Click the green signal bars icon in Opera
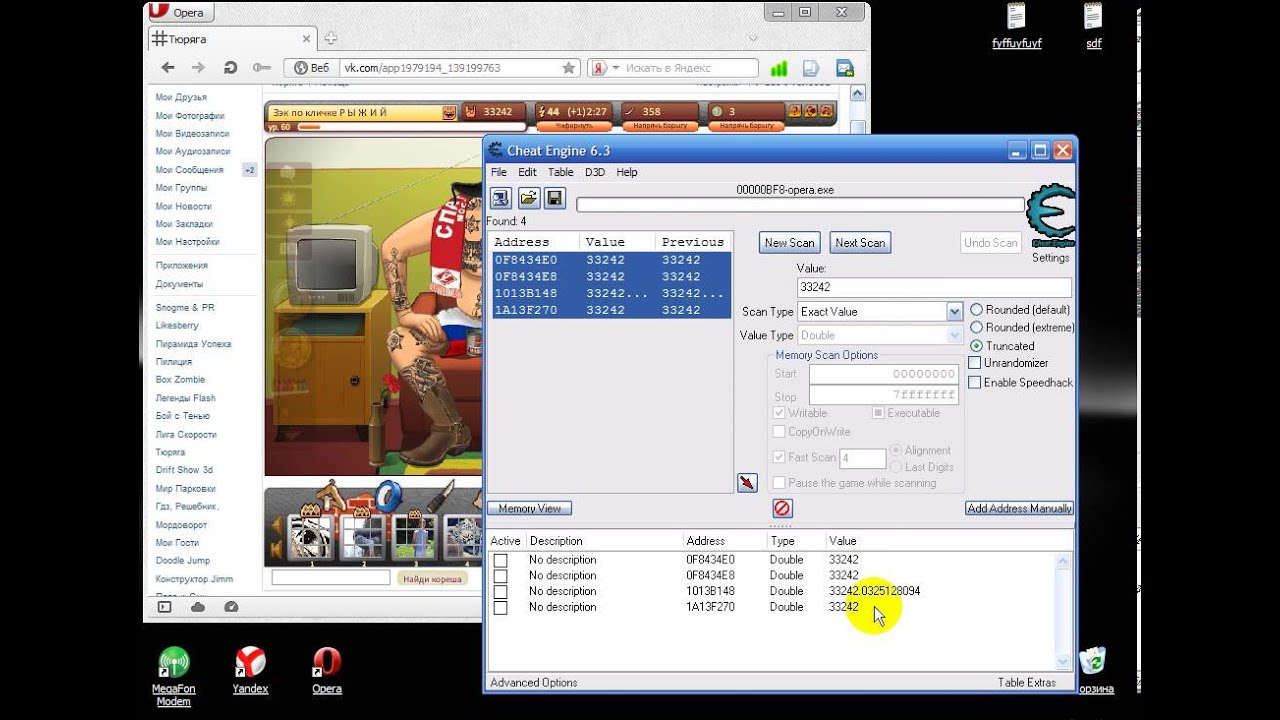 (778, 68)
